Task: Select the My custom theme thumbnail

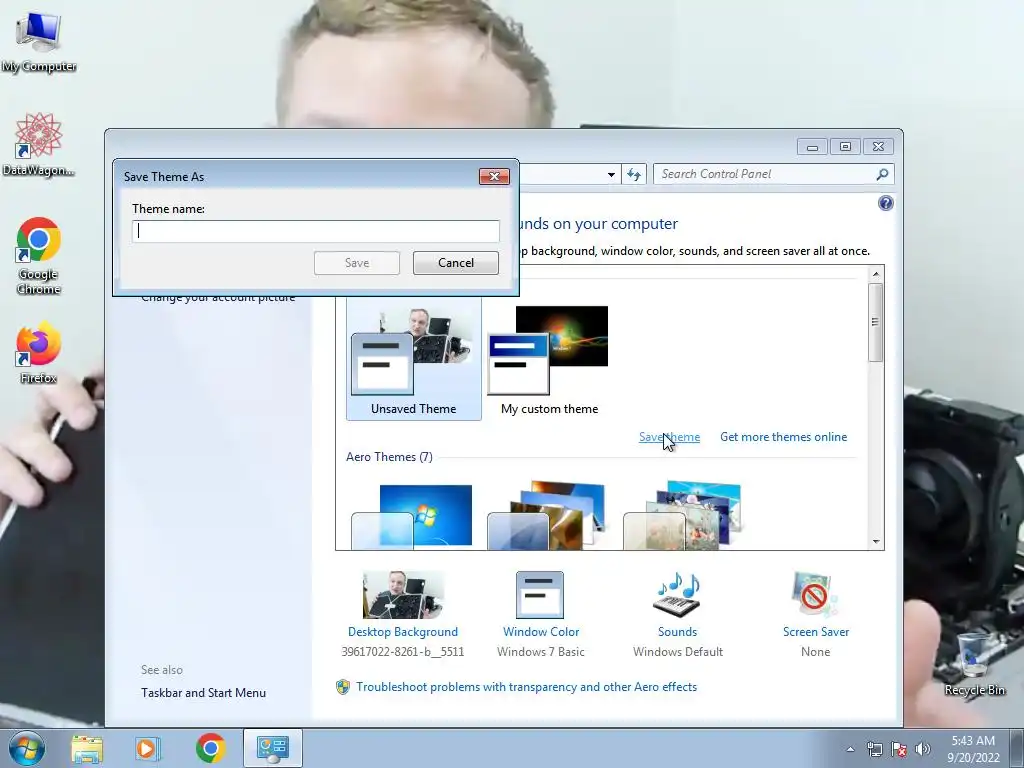Action: coord(549,358)
